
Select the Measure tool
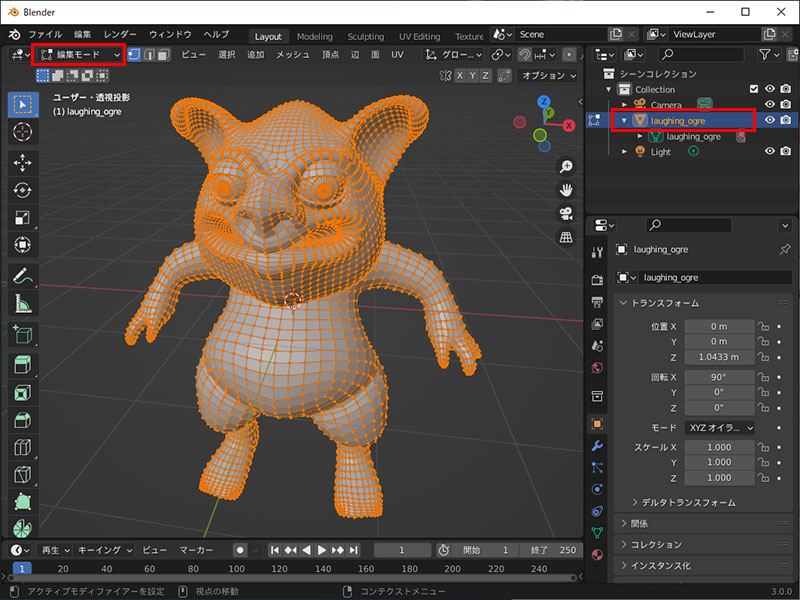pos(22,304)
